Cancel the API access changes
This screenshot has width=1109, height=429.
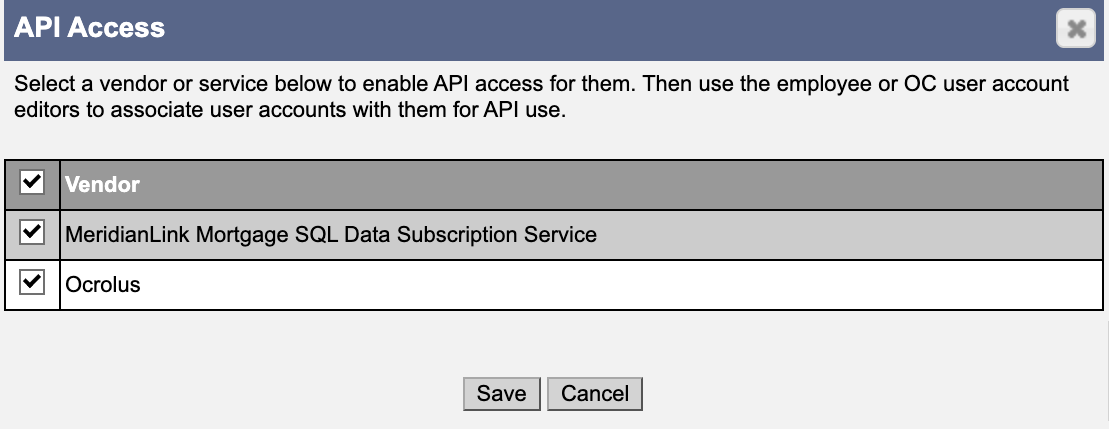tap(595, 394)
